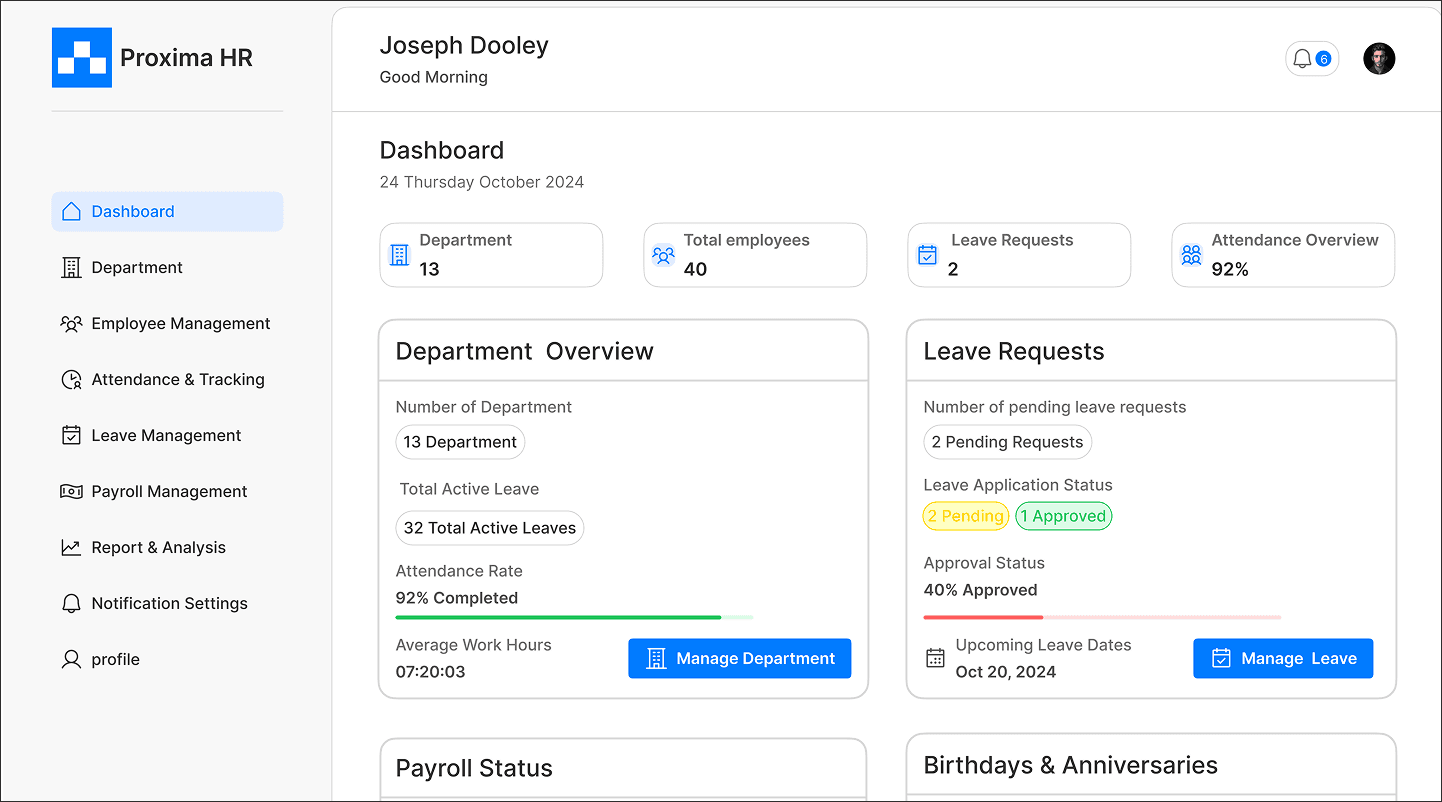The height and width of the screenshot is (802, 1442).
Task: Click the Joseph Dooley name in header
Action: pos(464,46)
